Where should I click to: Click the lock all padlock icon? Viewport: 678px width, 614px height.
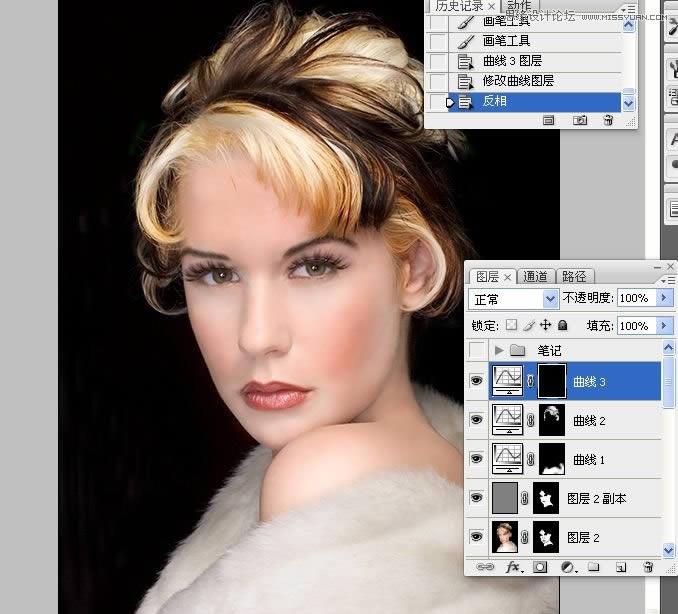coord(563,325)
